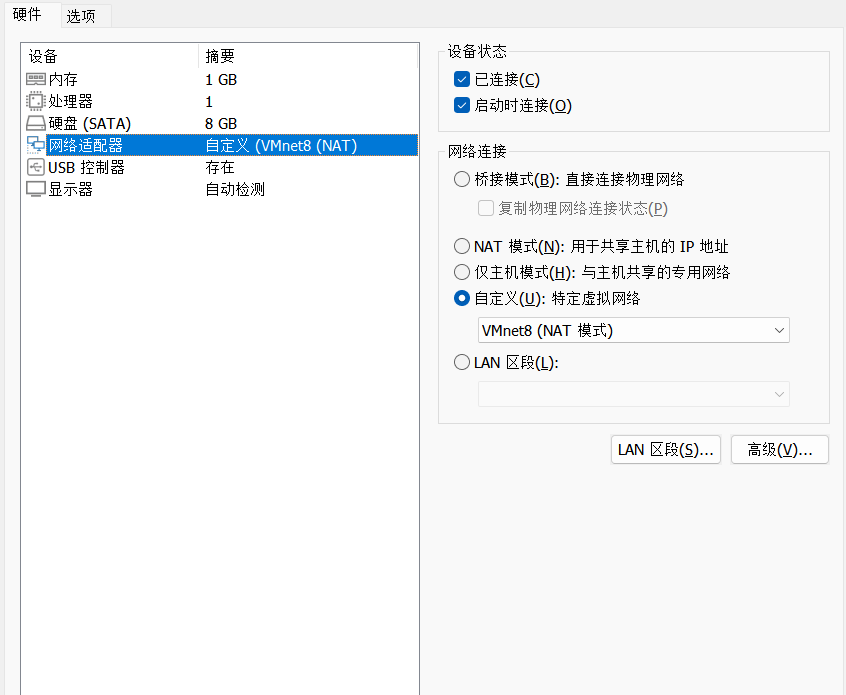Click the 设备 column header
The width and height of the screenshot is (846, 695).
(x=111, y=56)
